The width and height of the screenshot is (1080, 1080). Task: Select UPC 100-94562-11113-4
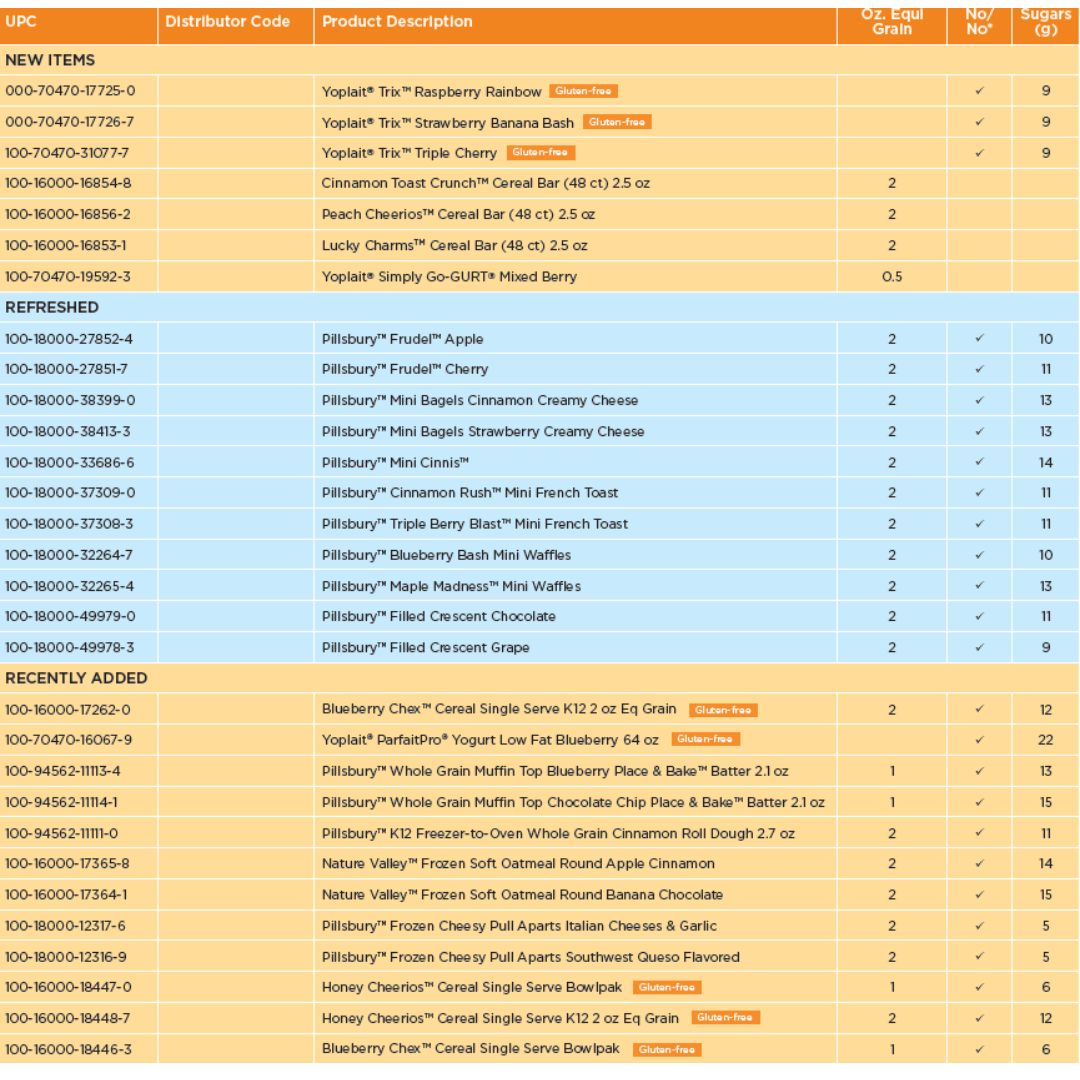63,771
